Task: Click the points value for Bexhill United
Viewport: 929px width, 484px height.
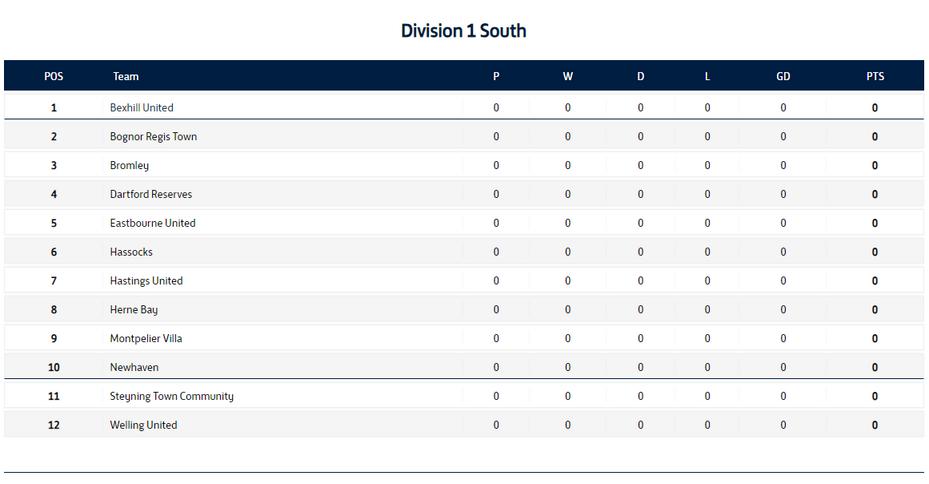Action: coord(874,108)
